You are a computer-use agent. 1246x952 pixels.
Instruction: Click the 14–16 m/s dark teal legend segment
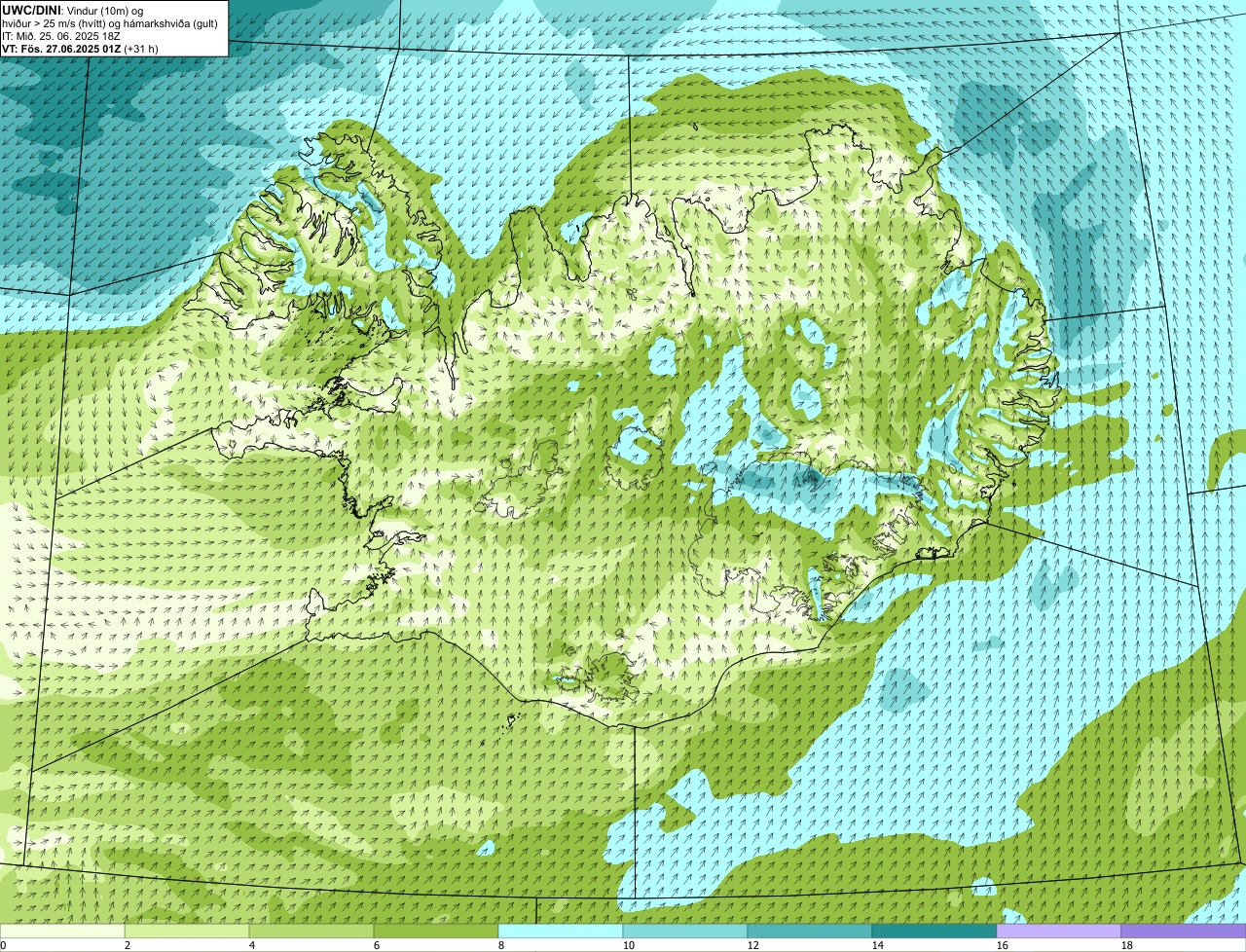click(934, 931)
